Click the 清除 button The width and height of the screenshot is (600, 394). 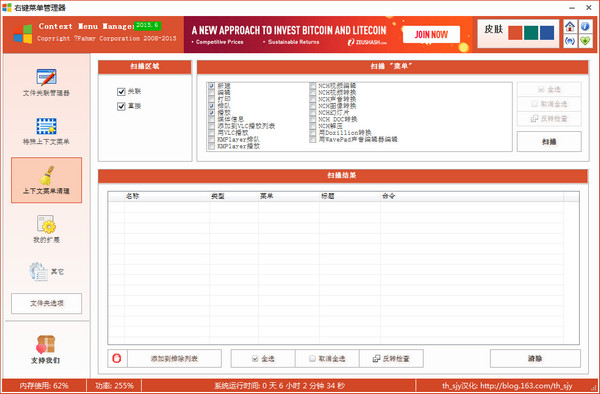pyautogui.click(x=535, y=358)
